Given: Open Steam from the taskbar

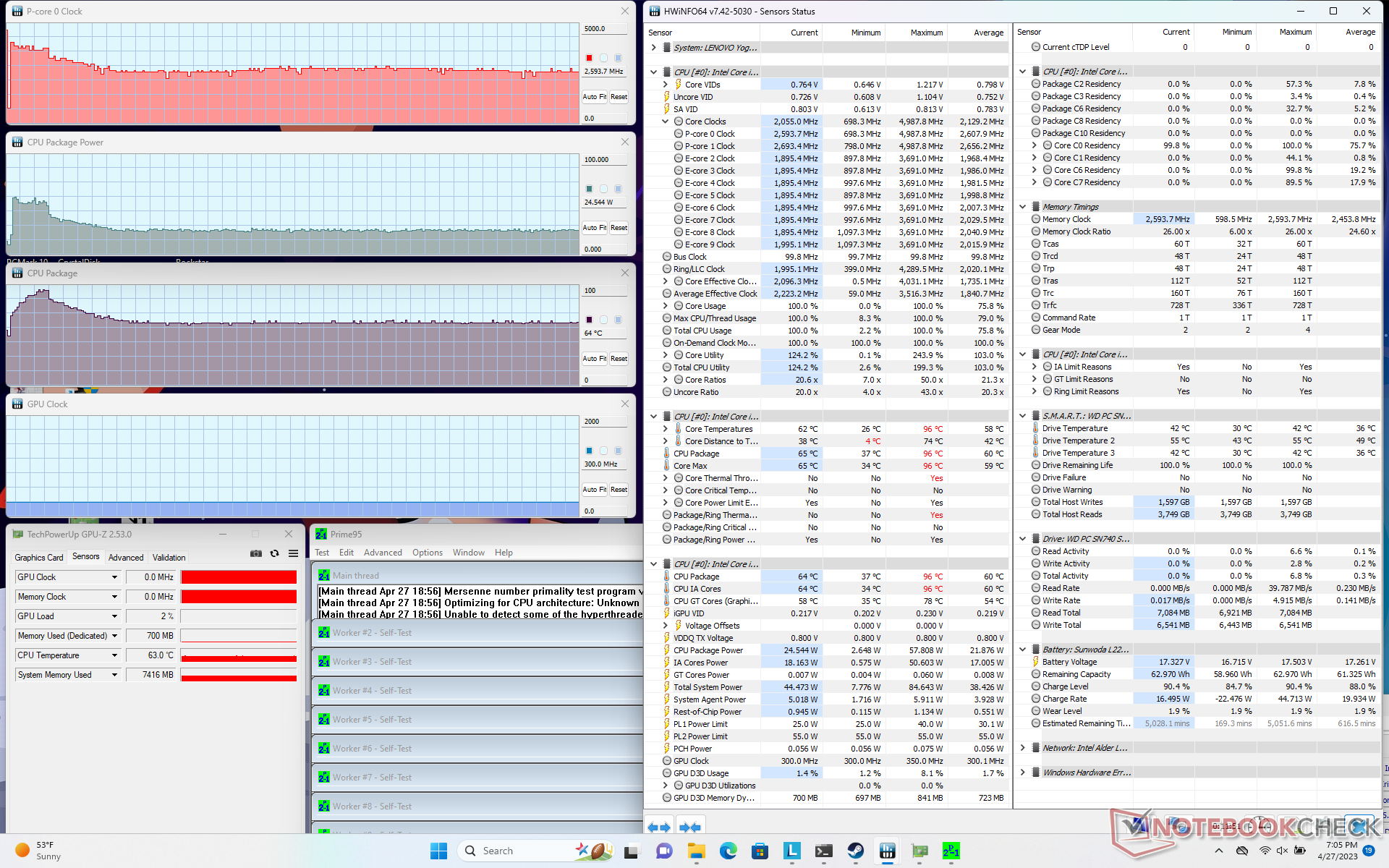Looking at the screenshot, I should coord(855,851).
